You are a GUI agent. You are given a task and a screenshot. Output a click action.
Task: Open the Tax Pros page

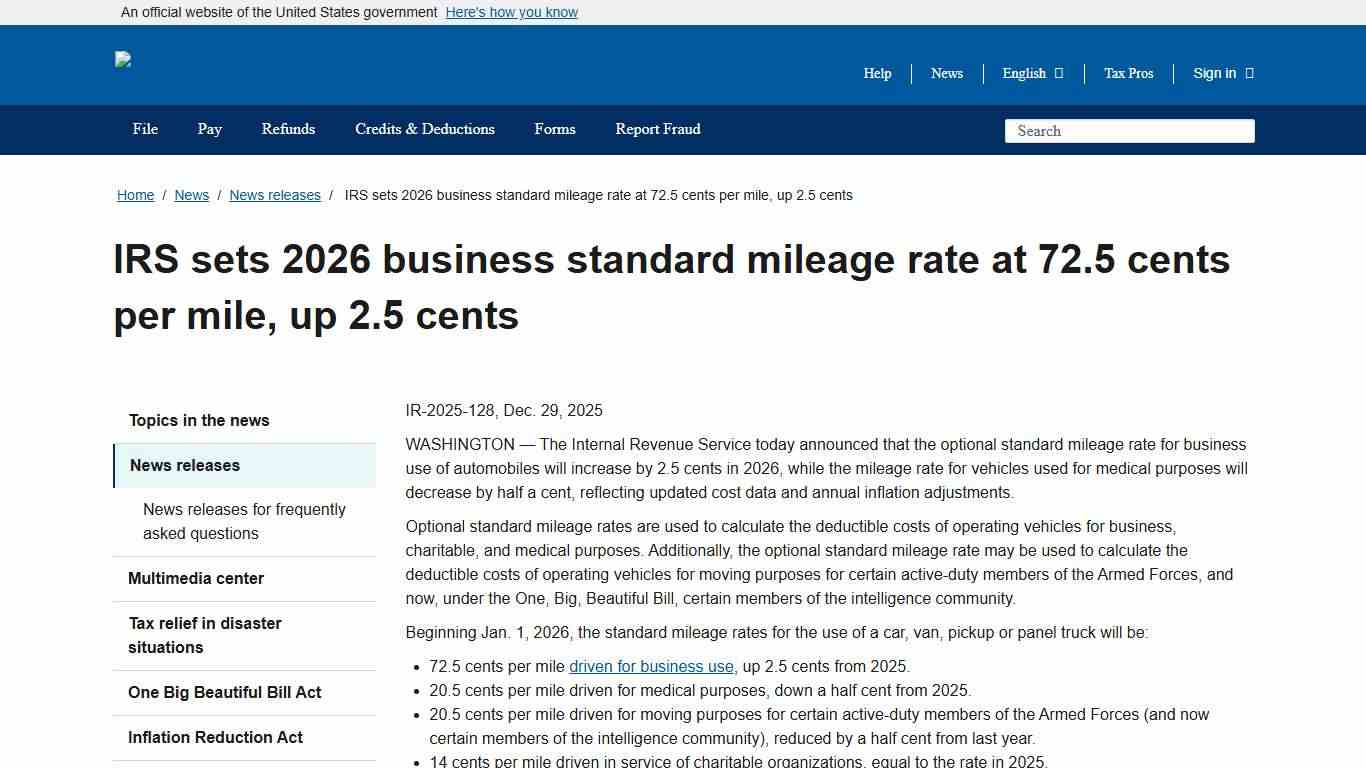pos(1128,73)
